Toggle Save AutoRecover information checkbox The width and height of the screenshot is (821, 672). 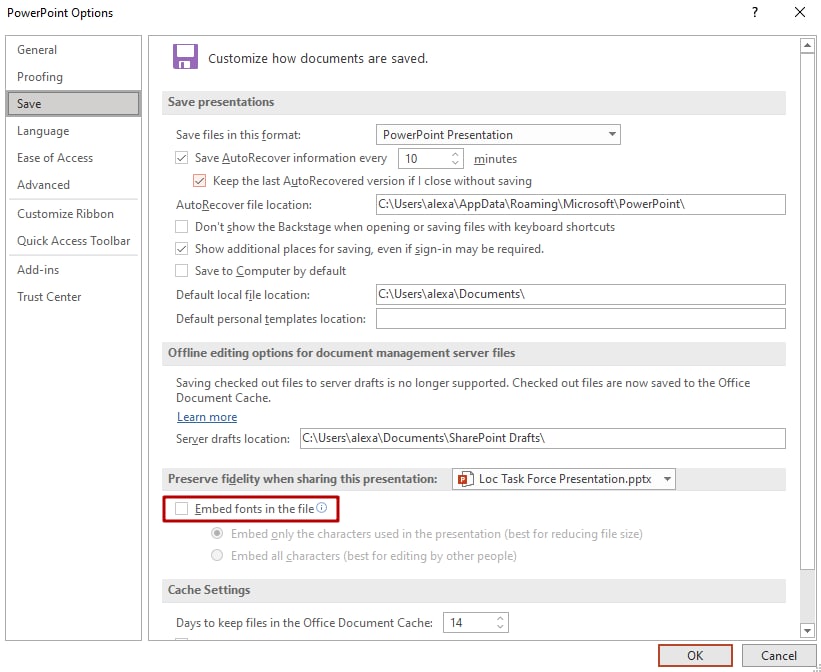click(181, 158)
